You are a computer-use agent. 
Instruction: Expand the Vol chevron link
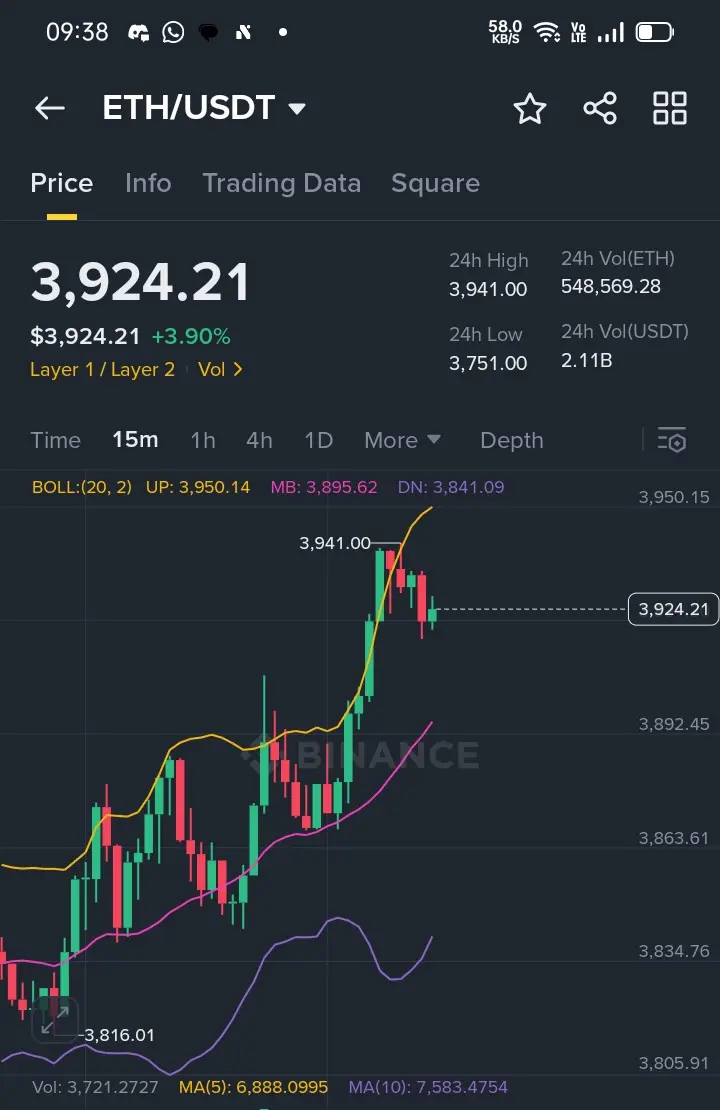(220, 370)
